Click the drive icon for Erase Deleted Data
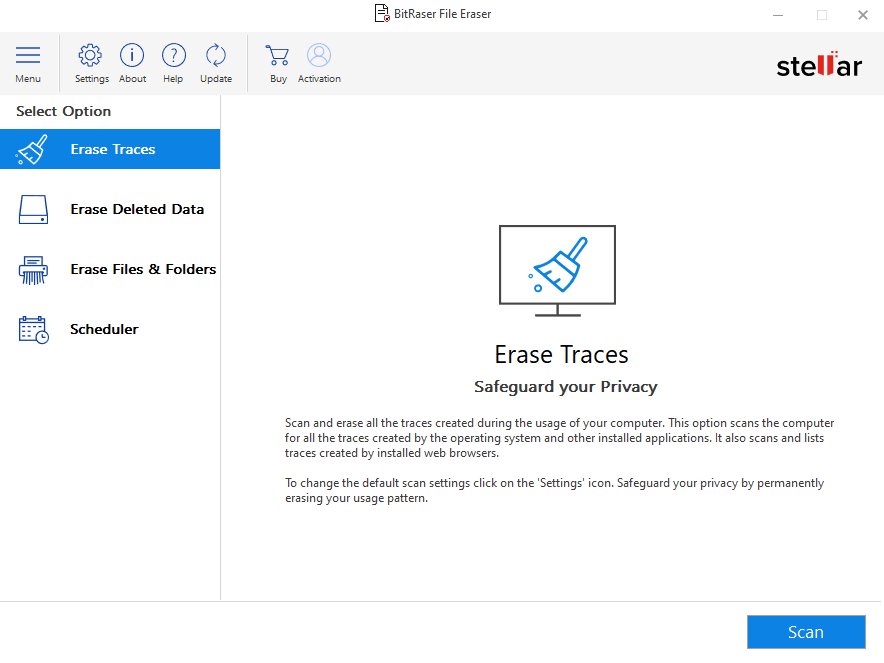The width and height of the screenshot is (884, 663). 33,210
